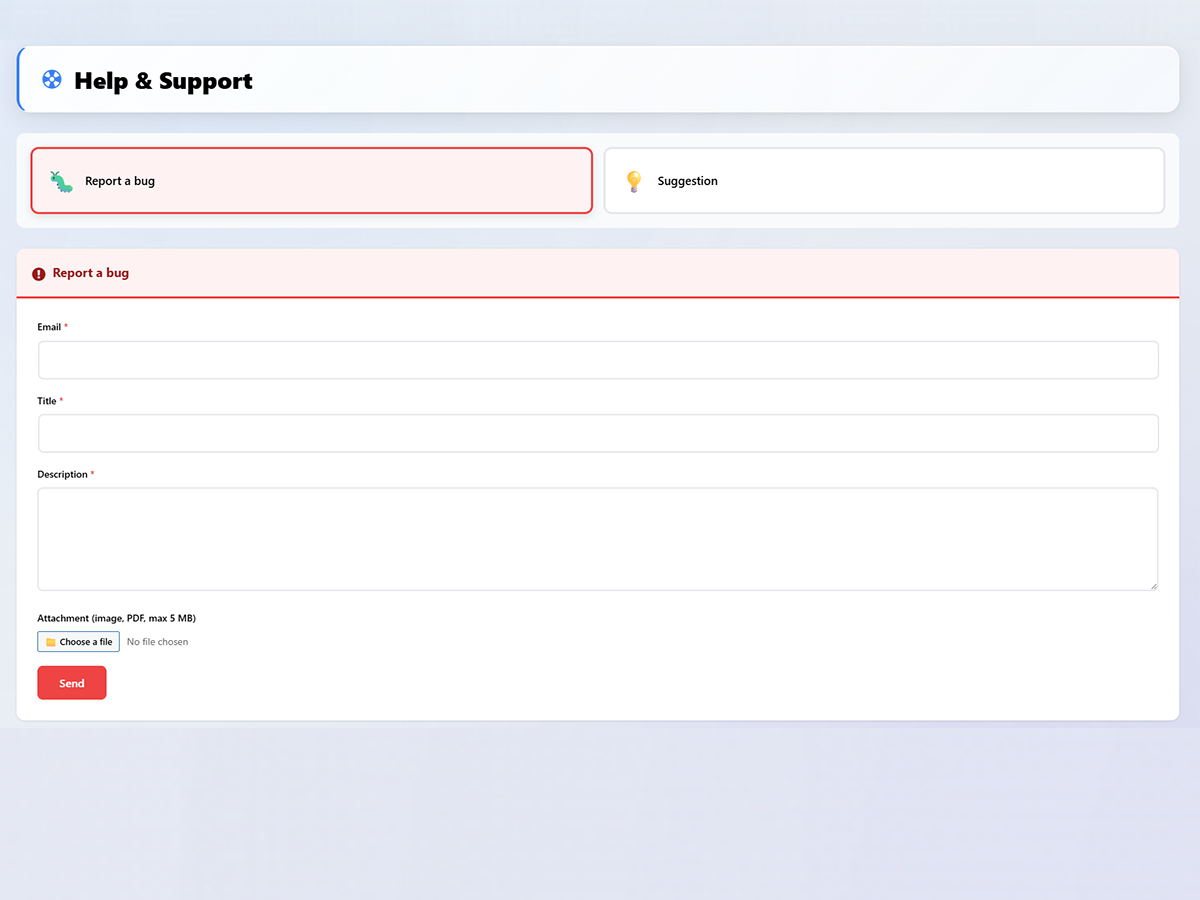
Task: Click the Description field label
Action: pyautogui.click(x=62, y=473)
